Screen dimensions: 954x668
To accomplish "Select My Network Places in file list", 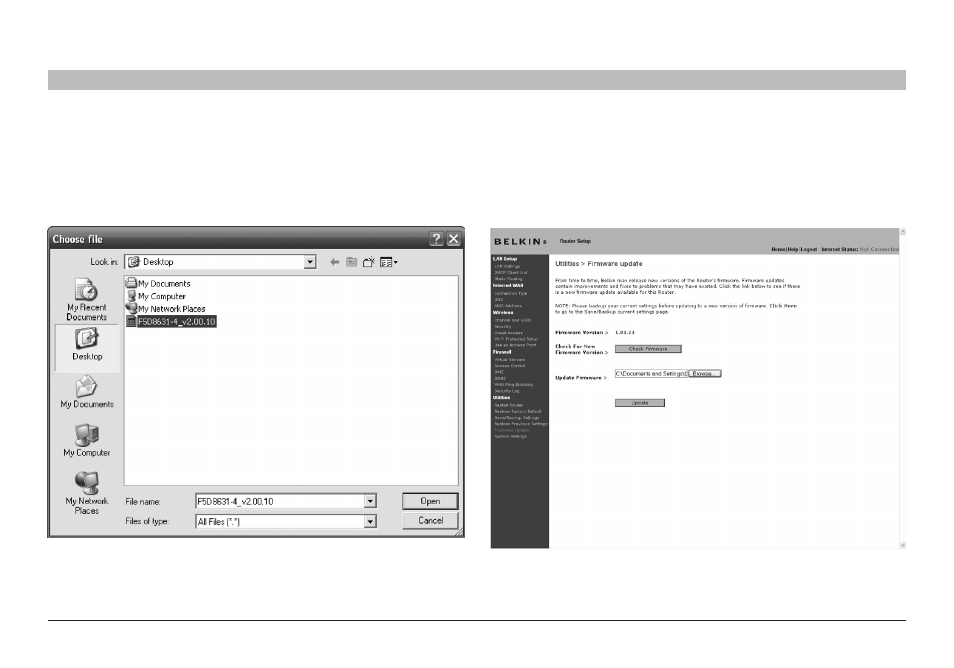I will pyautogui.click(x=165, y=309).
